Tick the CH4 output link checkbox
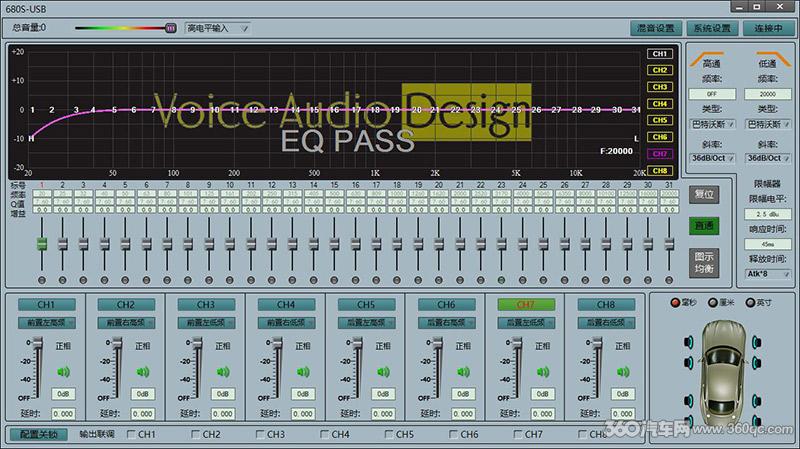Viewport: 800px width, 449px height. pyautogui.click(x=324, y=434)
